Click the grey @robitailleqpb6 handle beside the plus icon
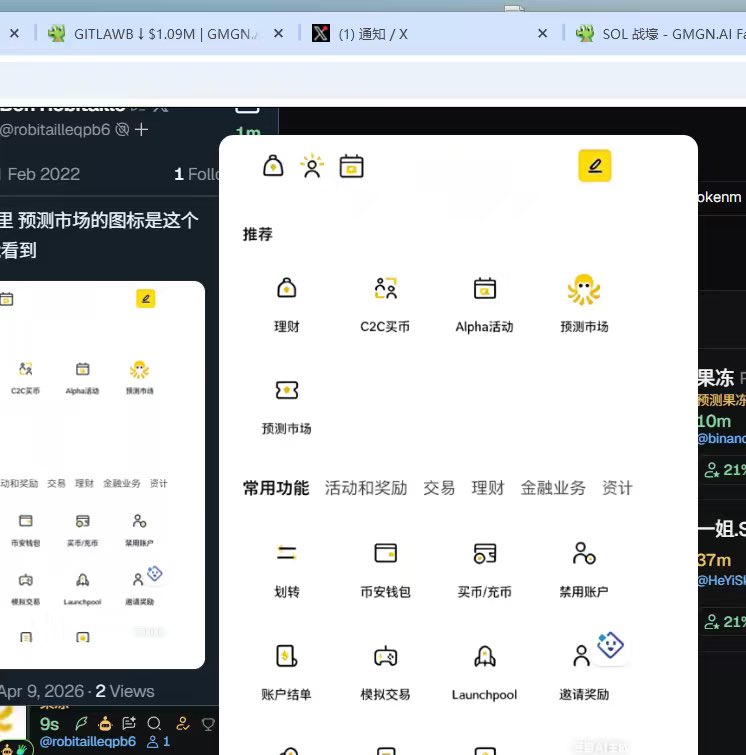The height and width of the screenshot is (755, 746). pos(55,130)
